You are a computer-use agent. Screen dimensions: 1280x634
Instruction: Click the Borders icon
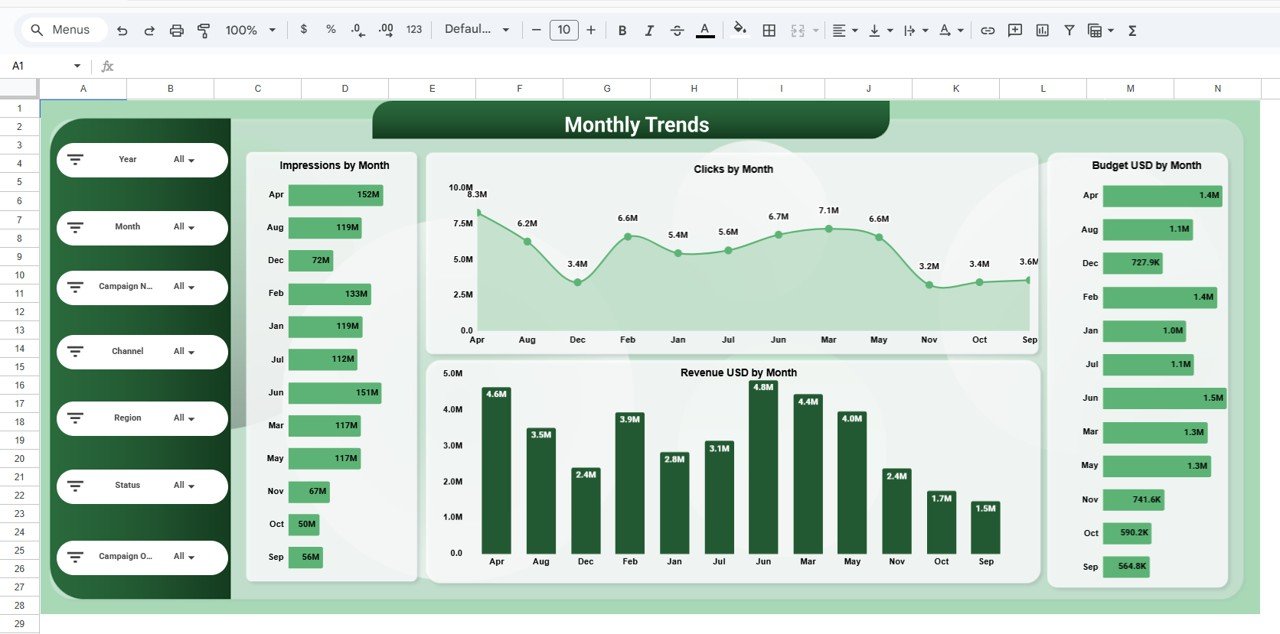(769, 30)
